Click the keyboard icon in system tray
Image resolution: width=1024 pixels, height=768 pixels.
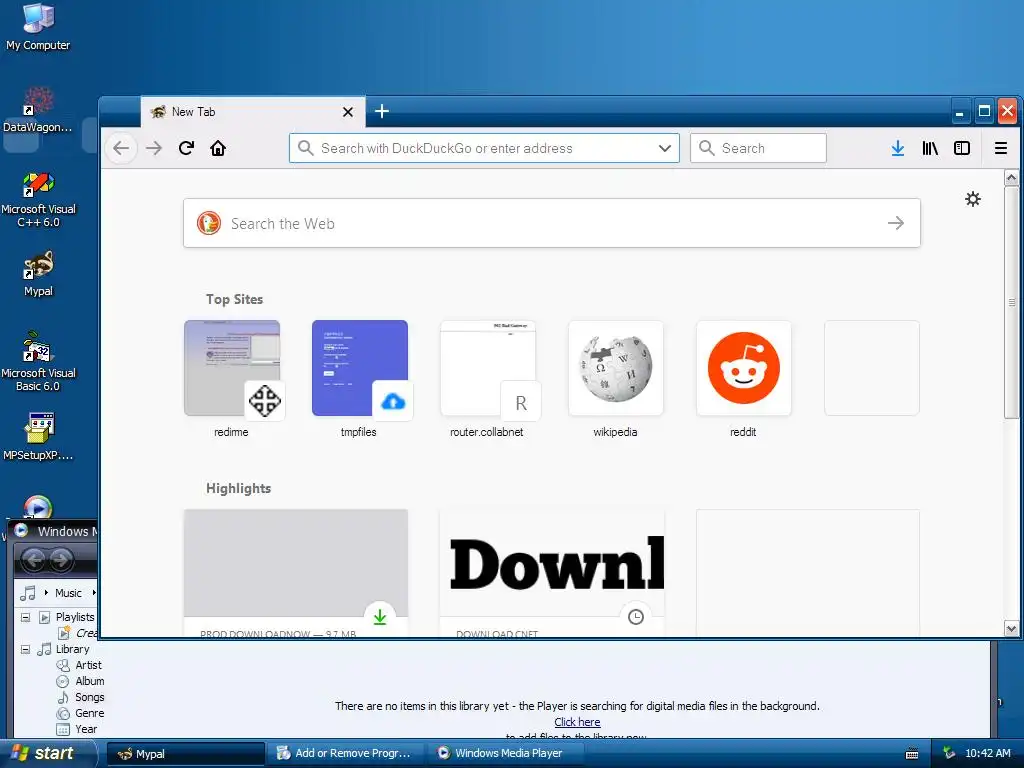[x=912, y=754]
